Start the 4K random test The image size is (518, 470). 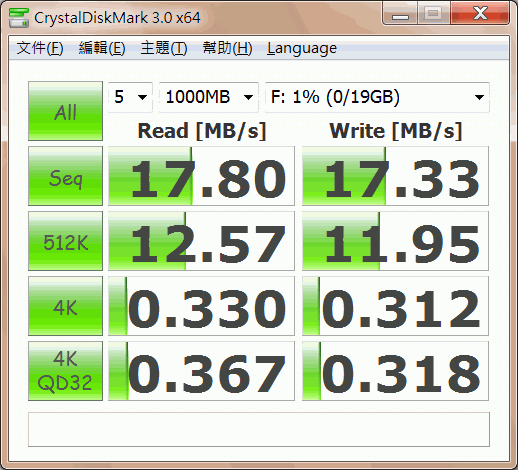[x=65, y=306]
